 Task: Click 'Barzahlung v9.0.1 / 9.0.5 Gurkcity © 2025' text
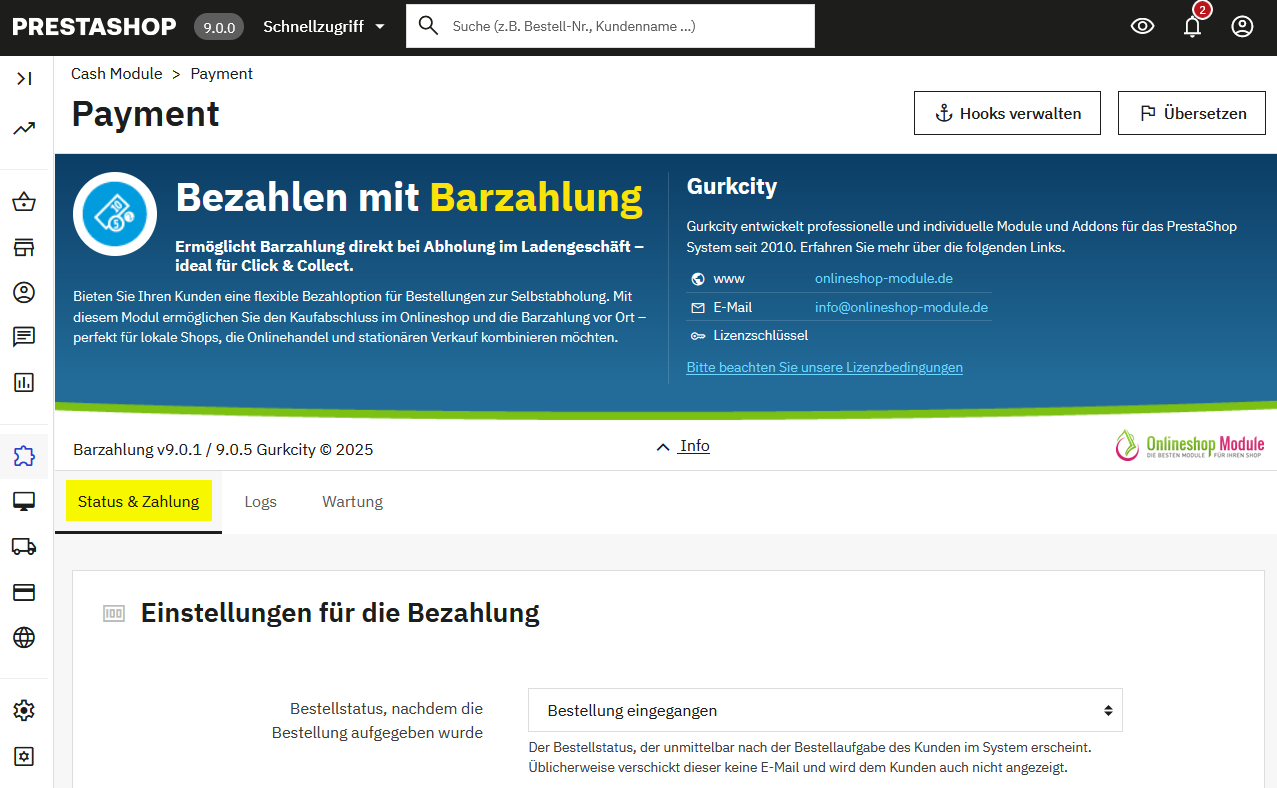(x=223, y=449)
